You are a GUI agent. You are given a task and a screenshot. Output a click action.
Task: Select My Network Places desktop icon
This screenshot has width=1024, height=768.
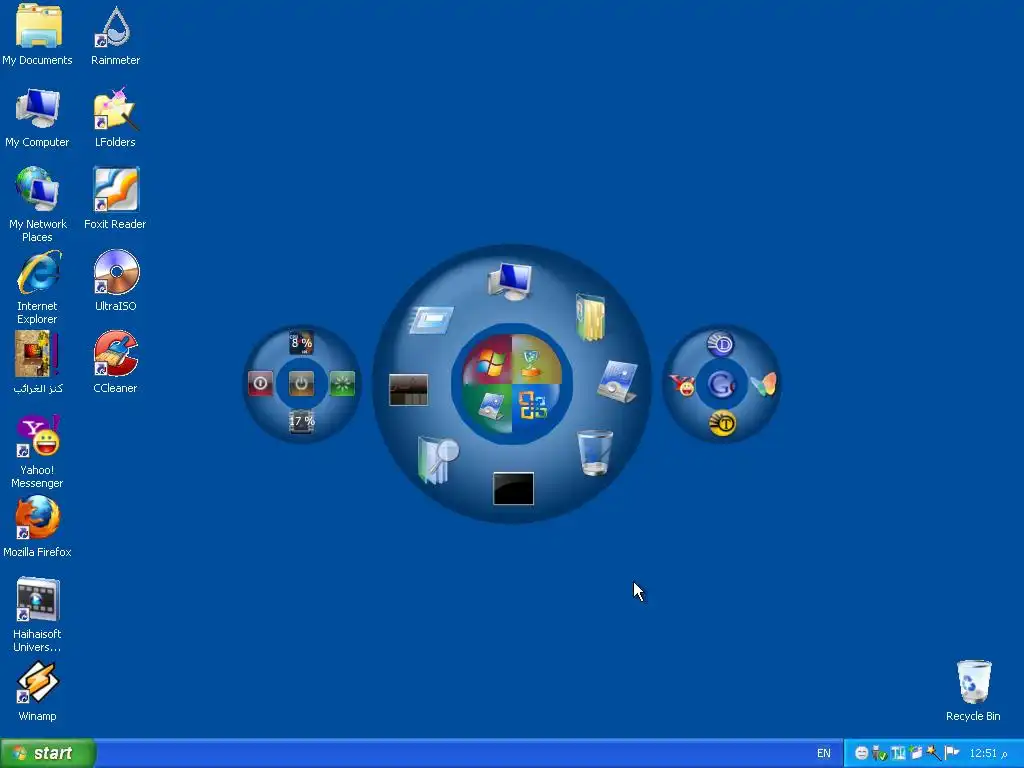pyautogui.click(x=37, y=204)
